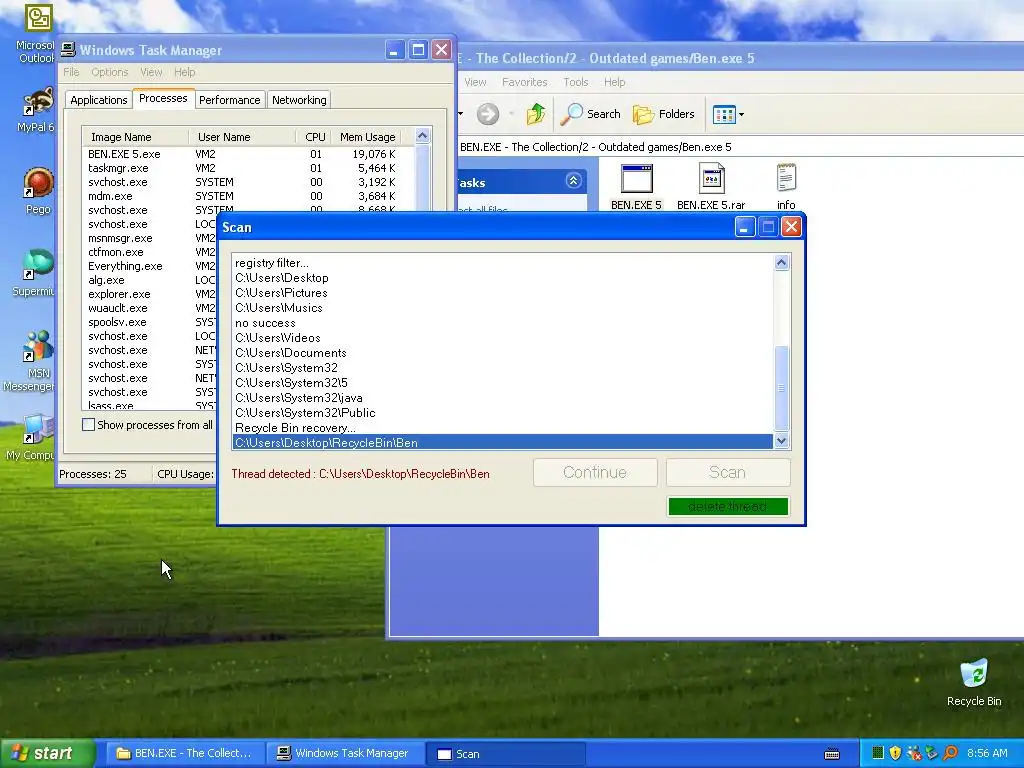Activate Windows Task Manager taskbar button
The height and width of the screenshot is (768, 1024).
(x=344, y=754)
